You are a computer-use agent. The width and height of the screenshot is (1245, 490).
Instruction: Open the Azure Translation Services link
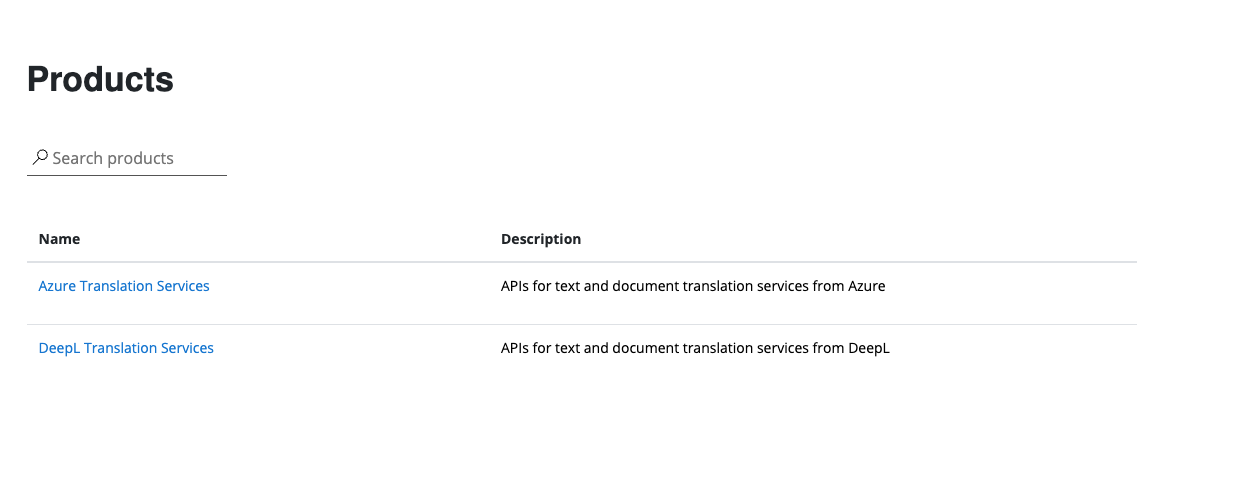tap(124, 286)
